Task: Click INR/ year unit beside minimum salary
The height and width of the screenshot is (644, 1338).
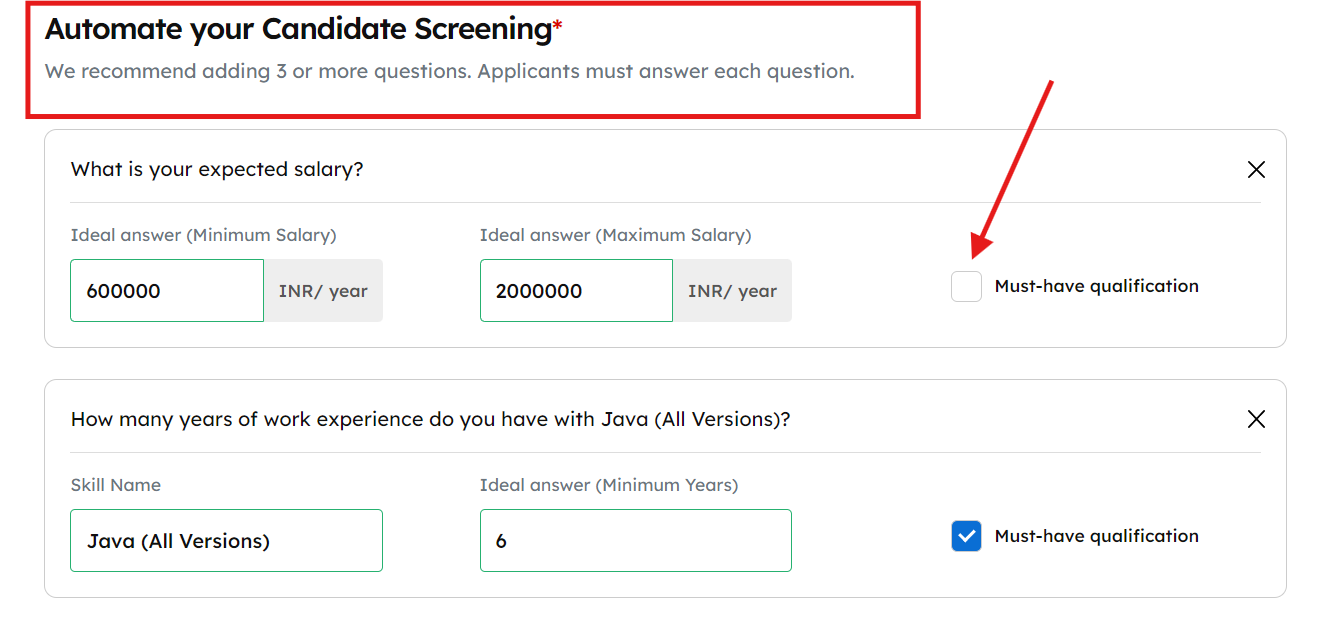Action: (323, 291)
